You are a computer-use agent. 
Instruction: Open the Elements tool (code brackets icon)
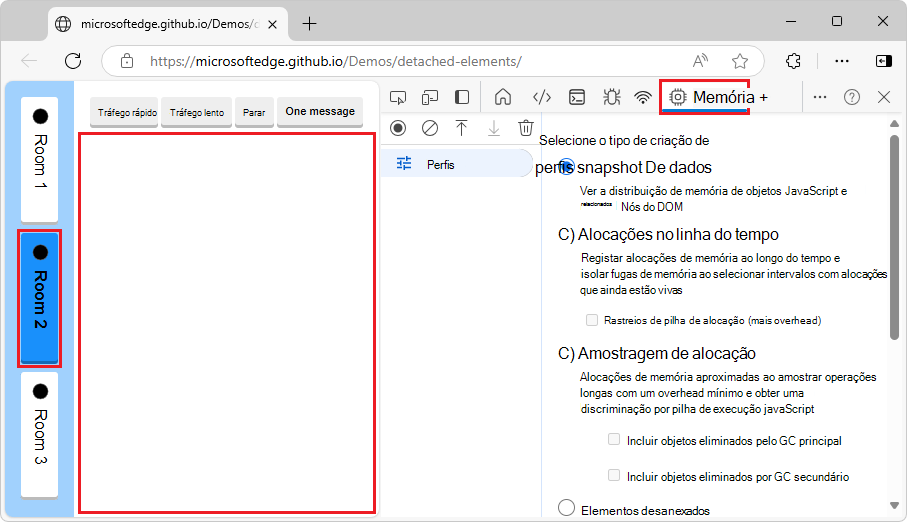coord(541,97)
